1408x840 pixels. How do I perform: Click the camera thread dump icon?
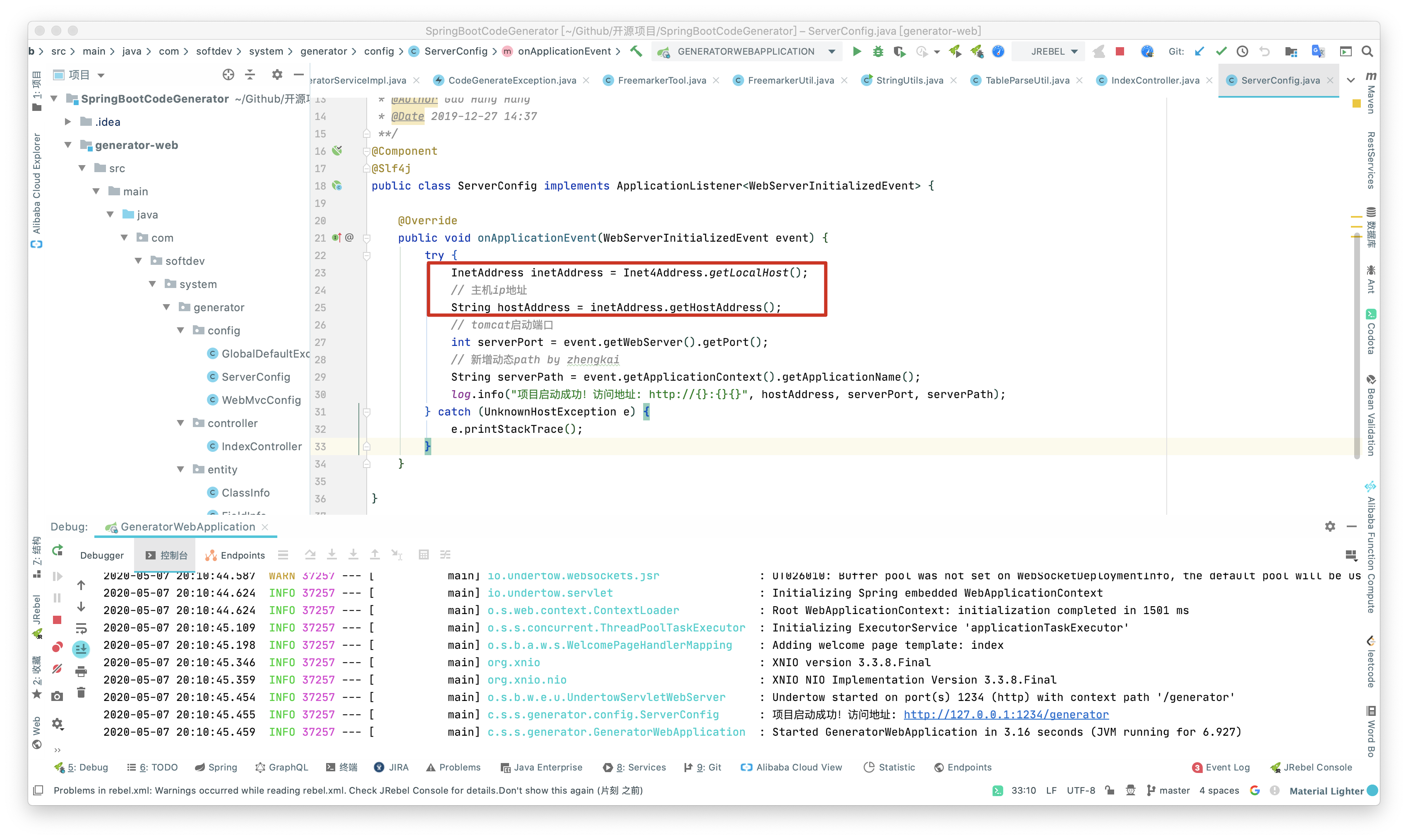coord(57,696)
